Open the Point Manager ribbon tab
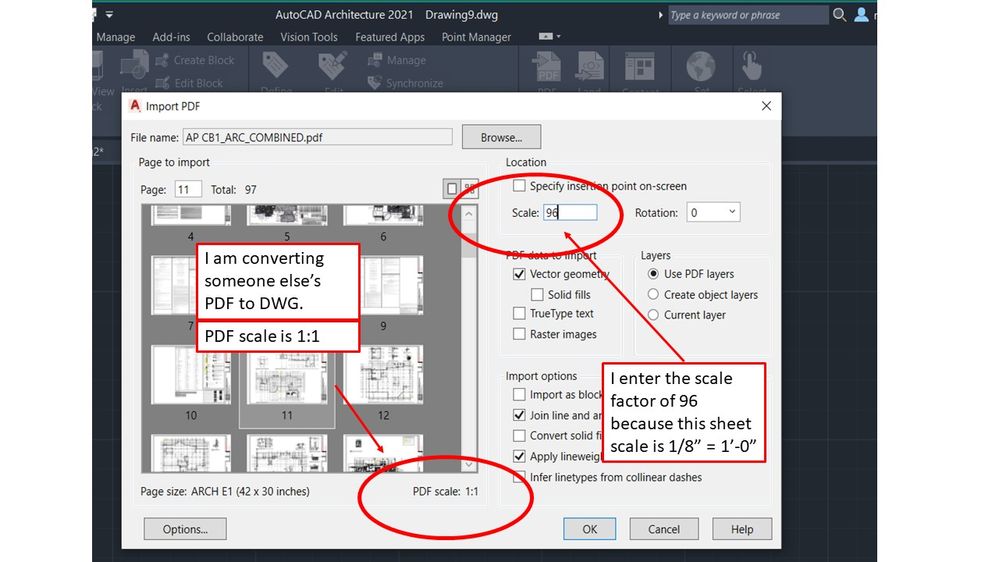 477,37
